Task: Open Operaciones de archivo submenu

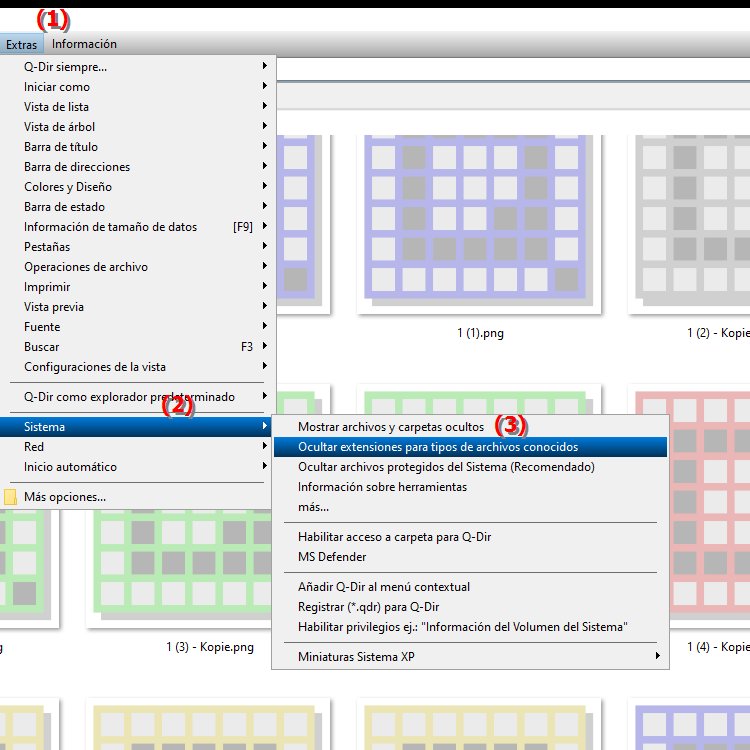Action: click(138, 267)
